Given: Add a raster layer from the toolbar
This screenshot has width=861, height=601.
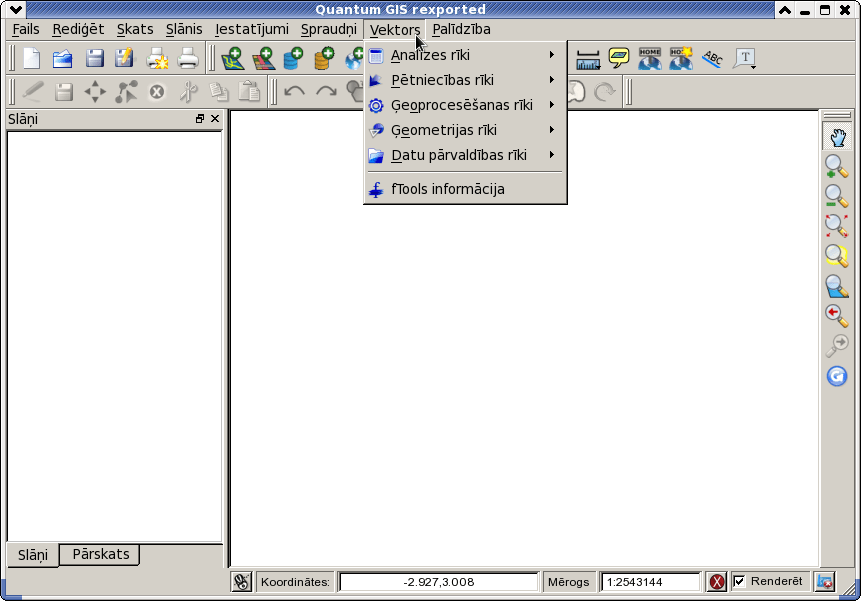Looking at the screenshot, I should pos(264,58).
